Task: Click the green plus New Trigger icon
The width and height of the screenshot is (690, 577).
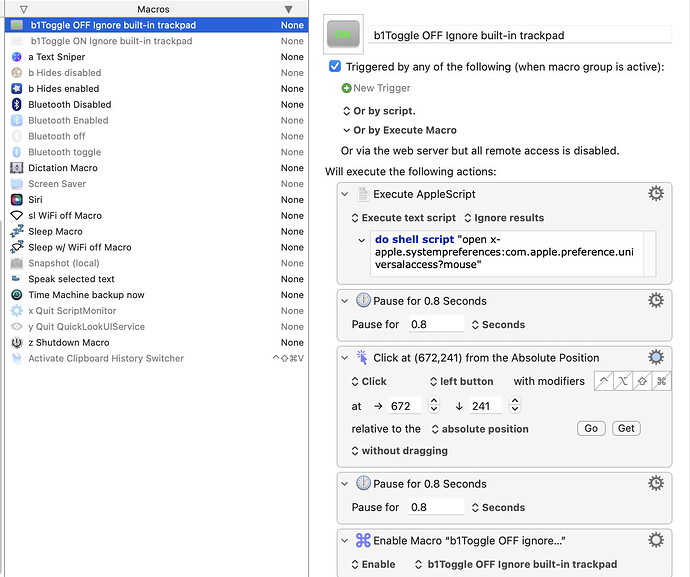Action: pyautogui.click(x=346, y=88)
